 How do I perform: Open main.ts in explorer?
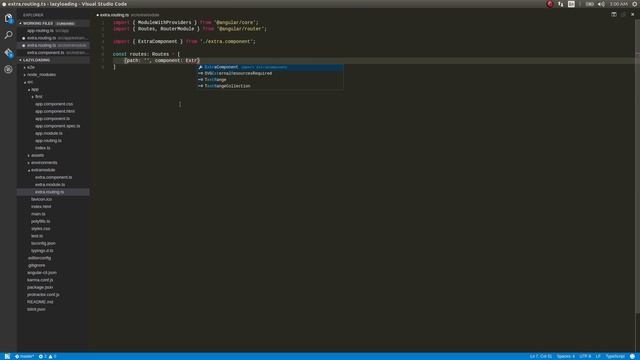38,214
